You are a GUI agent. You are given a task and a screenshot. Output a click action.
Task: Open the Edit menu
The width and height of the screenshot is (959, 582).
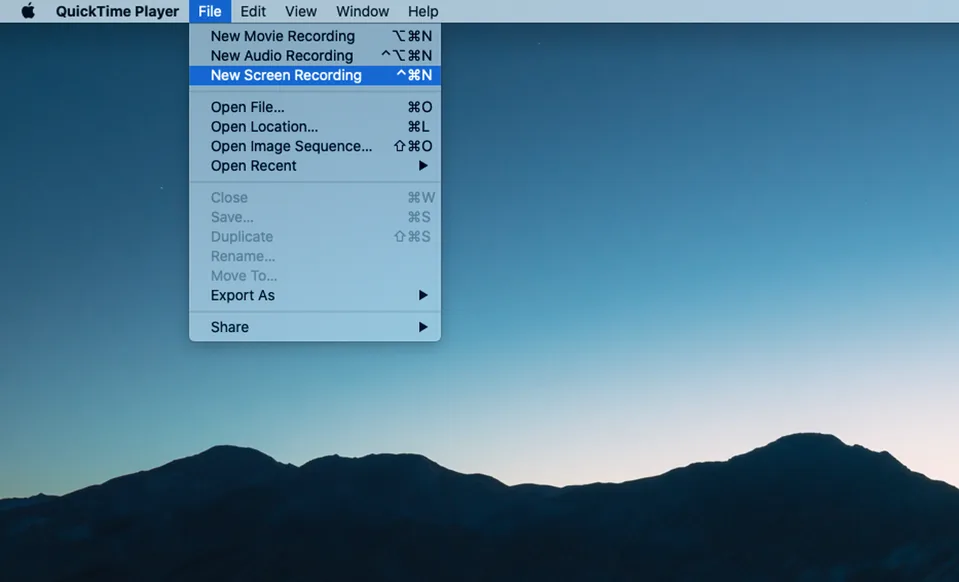(x=252, y=11)
